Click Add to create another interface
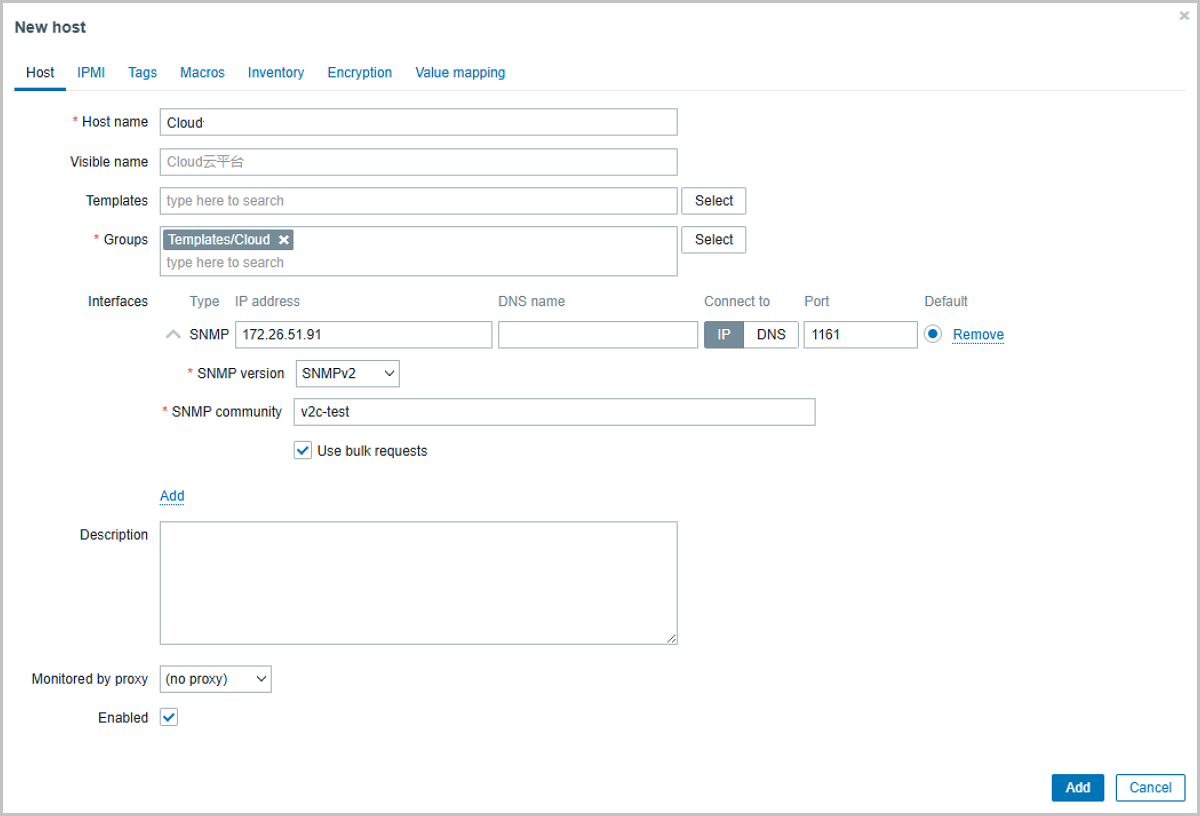 (172, 496)
